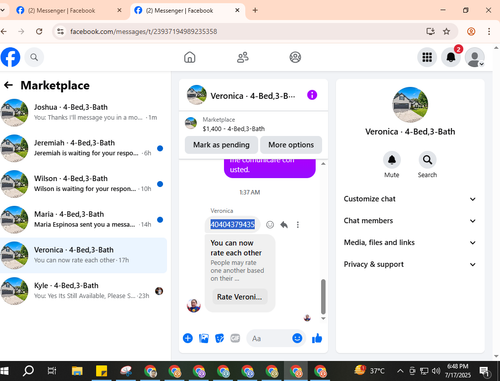Viewport: 500px width, 381px height.
Task: Click More options button
Action: pos(291,145)
